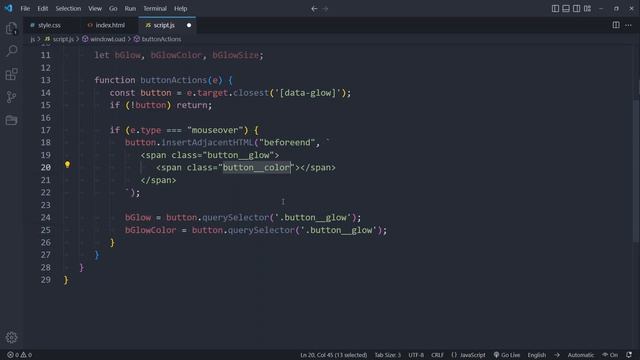Toggle the On indicator in status bar
640x360 pixels.
click(x=610, y=355)
